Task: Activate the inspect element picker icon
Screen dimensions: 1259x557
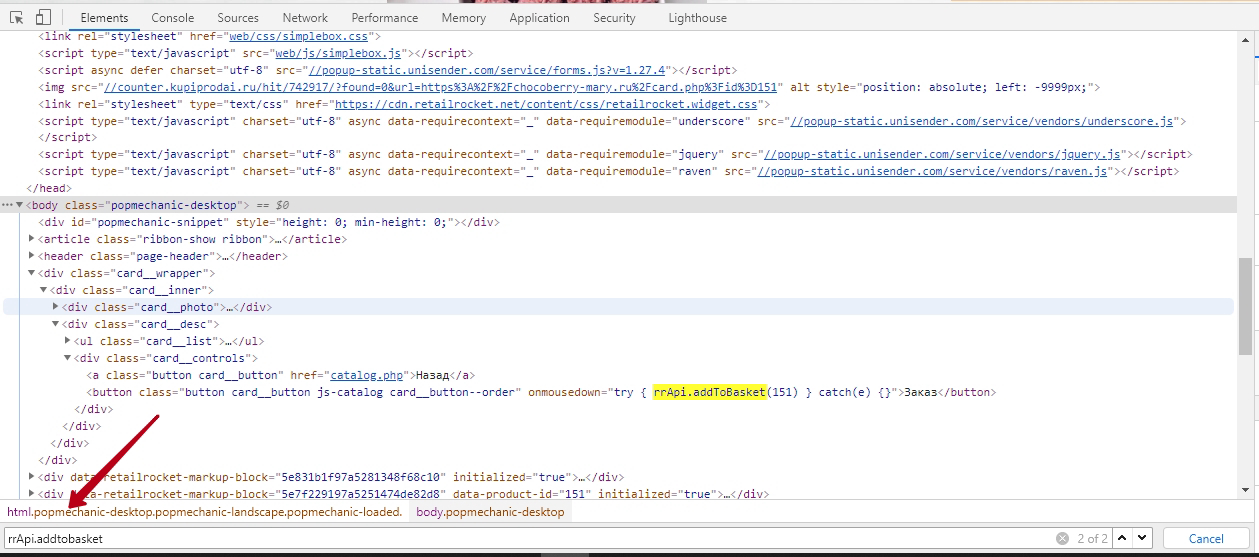Action: click(x=17, y=18)
